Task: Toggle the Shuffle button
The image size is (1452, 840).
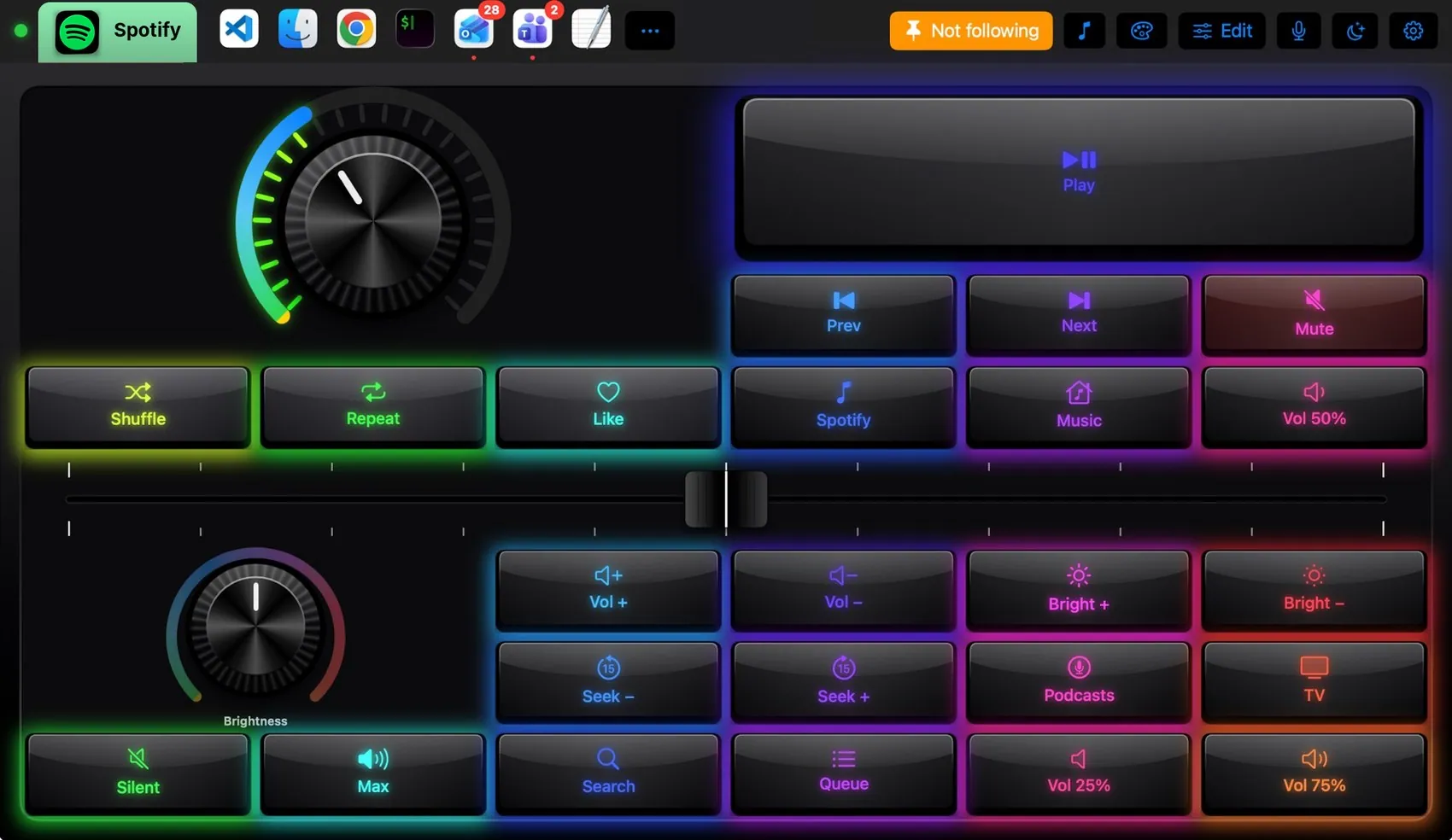Action: click(138, 406)
